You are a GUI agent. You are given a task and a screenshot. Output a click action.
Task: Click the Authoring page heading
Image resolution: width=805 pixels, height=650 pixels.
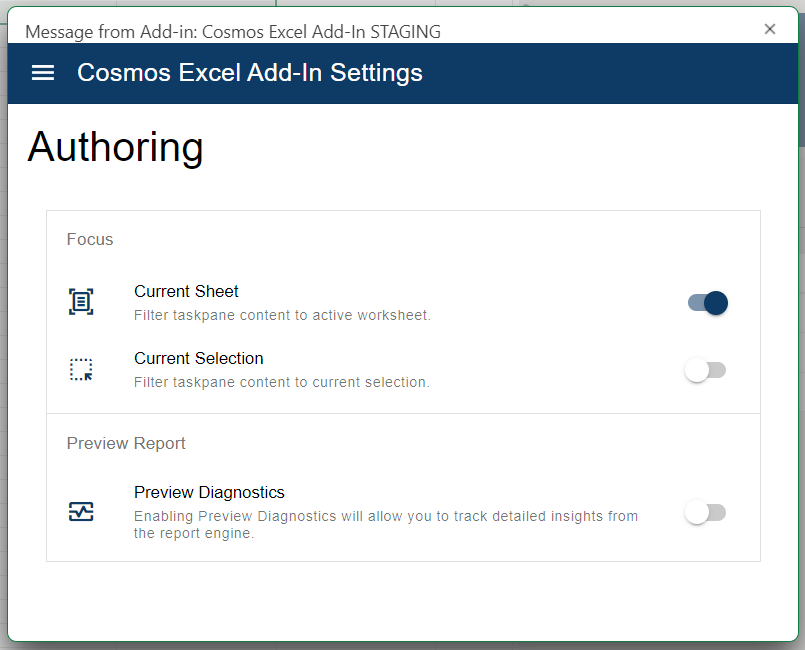pos(116,147)
